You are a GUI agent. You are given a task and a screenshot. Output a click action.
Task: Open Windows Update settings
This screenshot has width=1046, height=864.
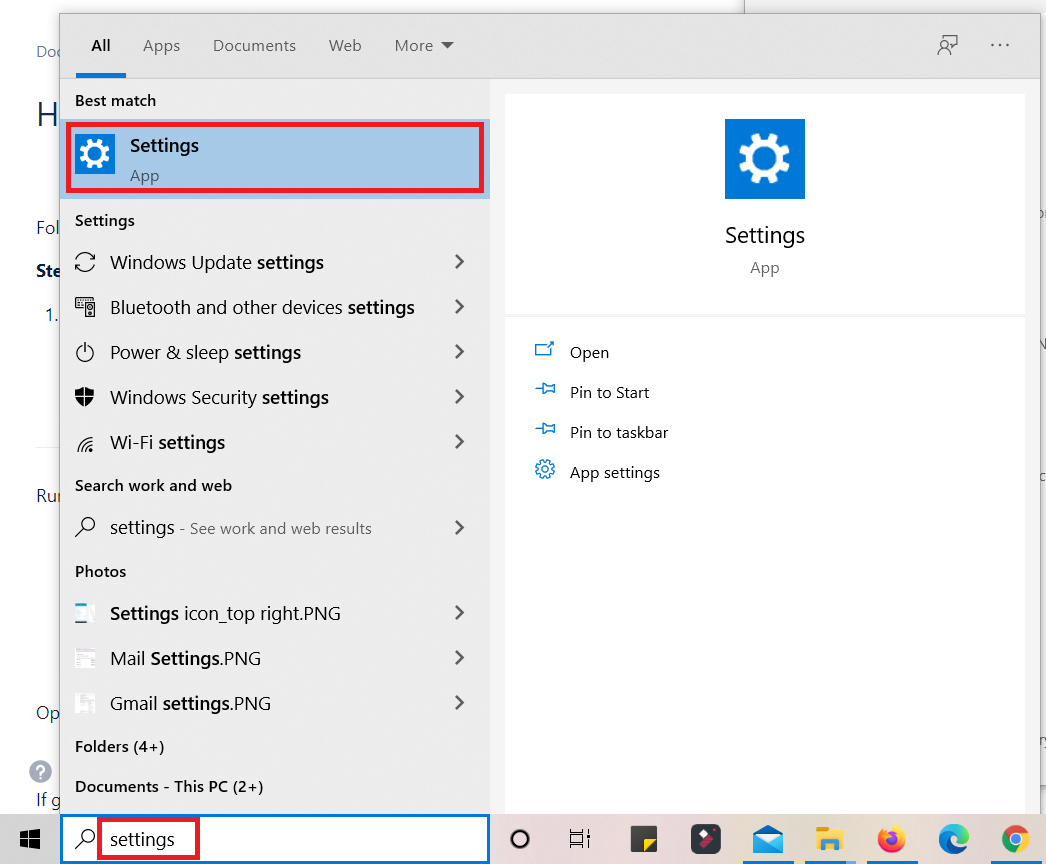pyautogui.click(x=274, y=262)
